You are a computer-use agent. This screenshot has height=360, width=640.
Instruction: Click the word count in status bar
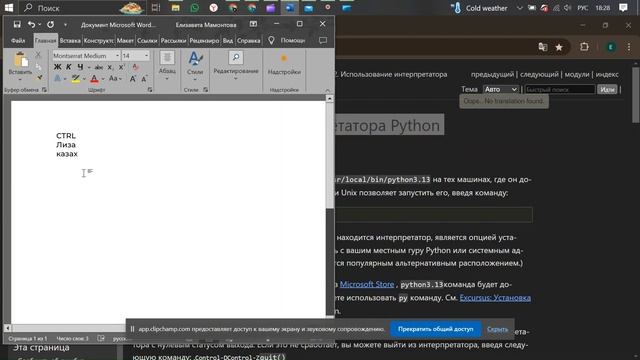(x=72, y=338)
